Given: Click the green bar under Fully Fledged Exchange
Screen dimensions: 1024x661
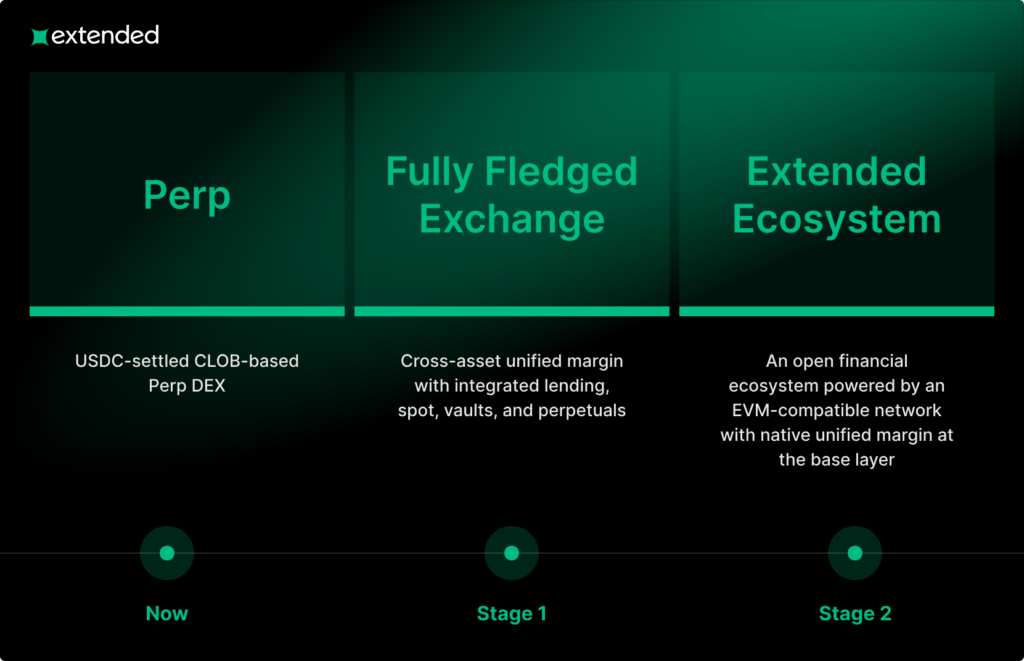Looking at the screenshot, I should 512,311.
